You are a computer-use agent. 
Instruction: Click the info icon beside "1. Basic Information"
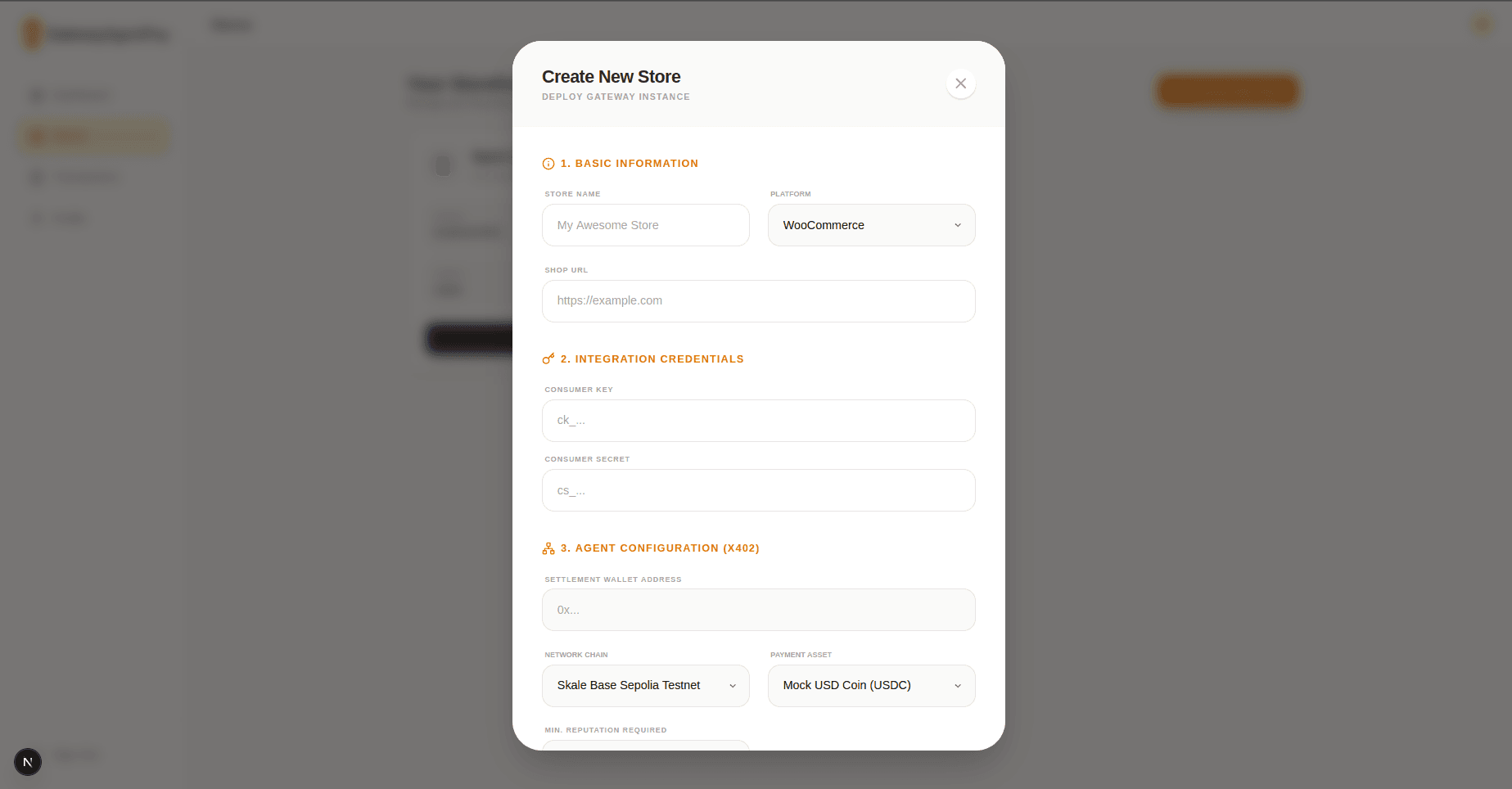(547, 164)
